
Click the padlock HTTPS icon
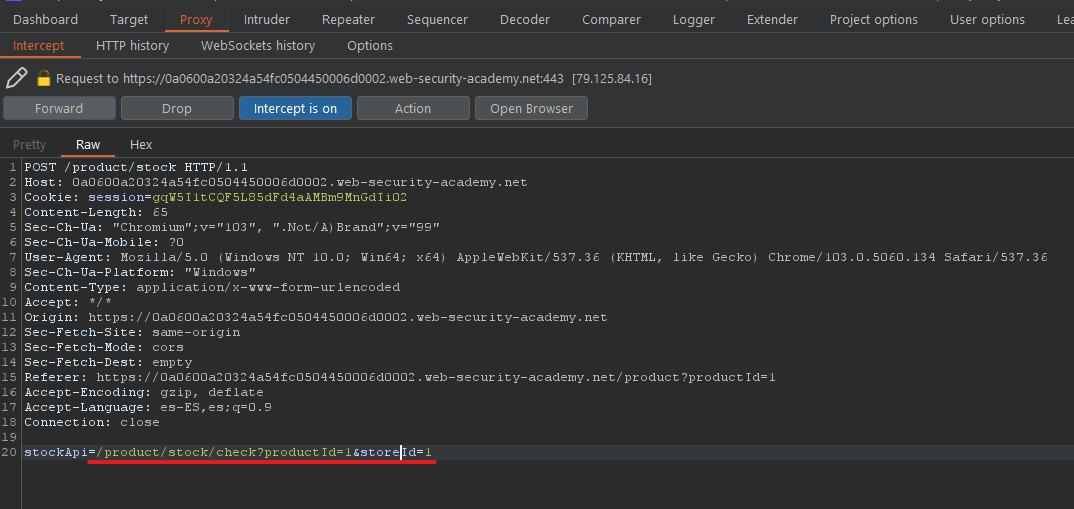pos(43,78)
